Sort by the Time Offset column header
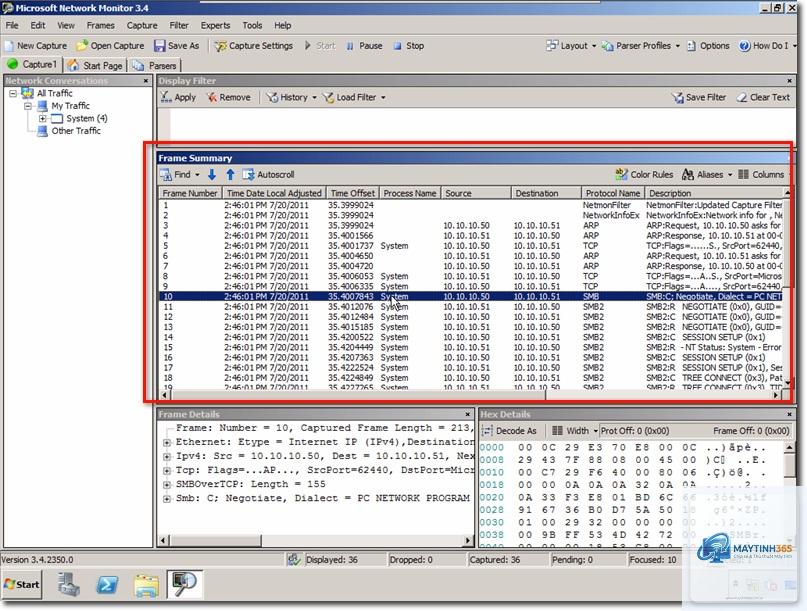Screen dimensions: 807x611 353,193
